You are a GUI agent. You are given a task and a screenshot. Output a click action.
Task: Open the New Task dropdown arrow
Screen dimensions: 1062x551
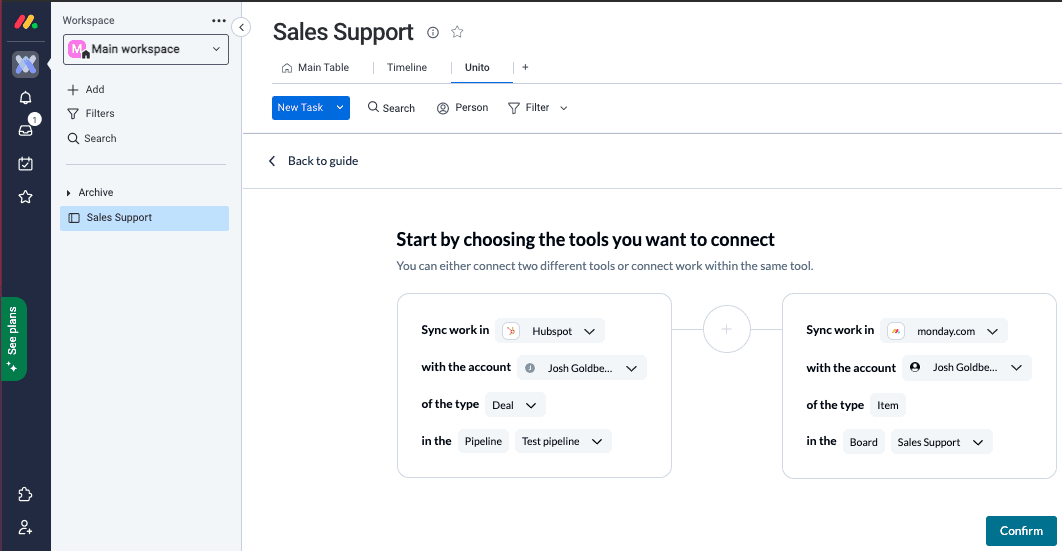tap(340, 108)
